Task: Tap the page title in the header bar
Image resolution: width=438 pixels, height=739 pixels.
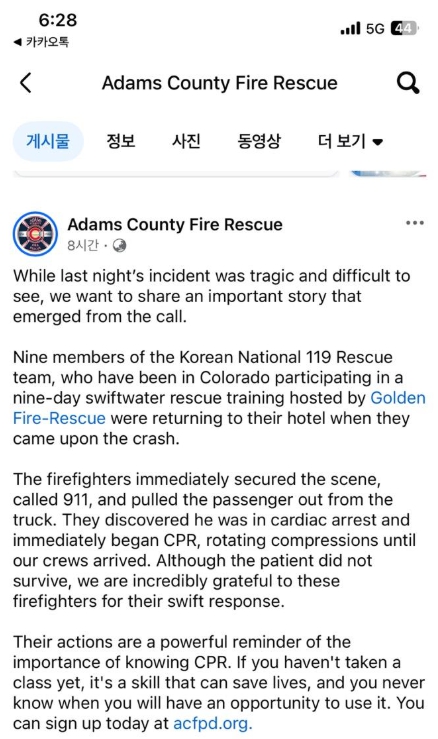Action: pyautogui.click(x=220, y=83)
